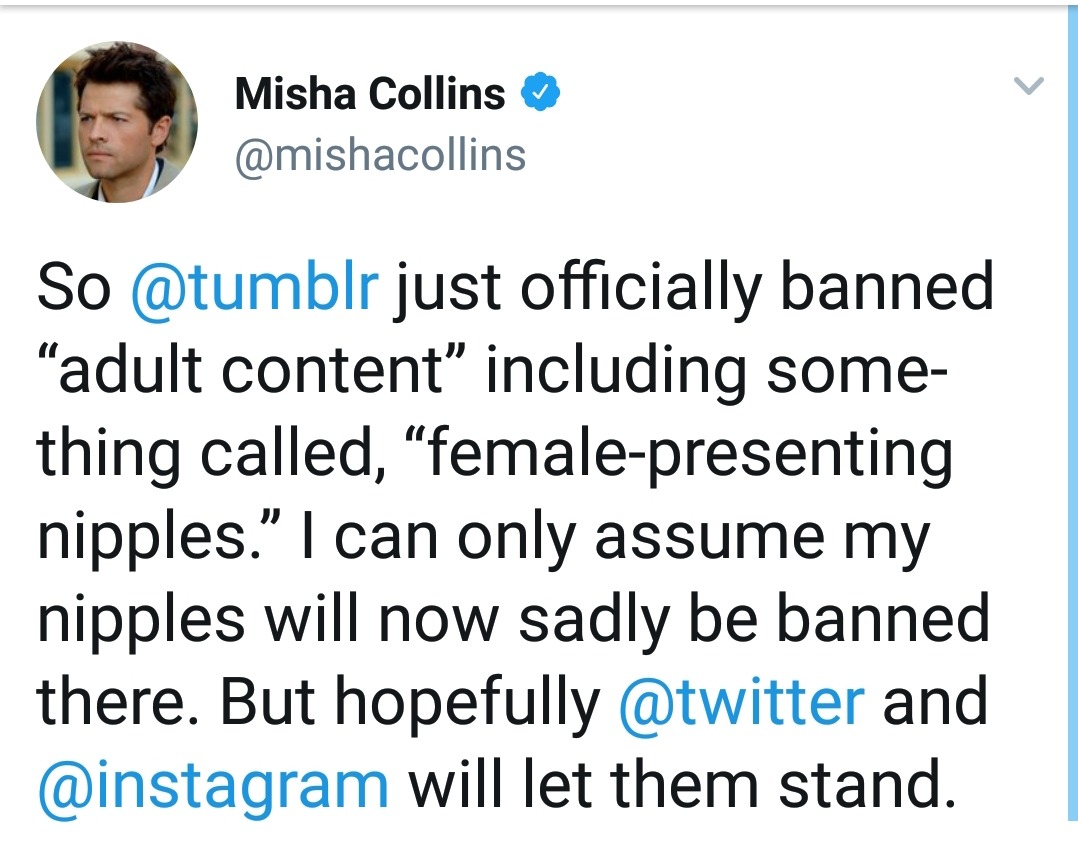Open the @twitter mention link
The image size is (1078, 856).
[x=742, y=702]
